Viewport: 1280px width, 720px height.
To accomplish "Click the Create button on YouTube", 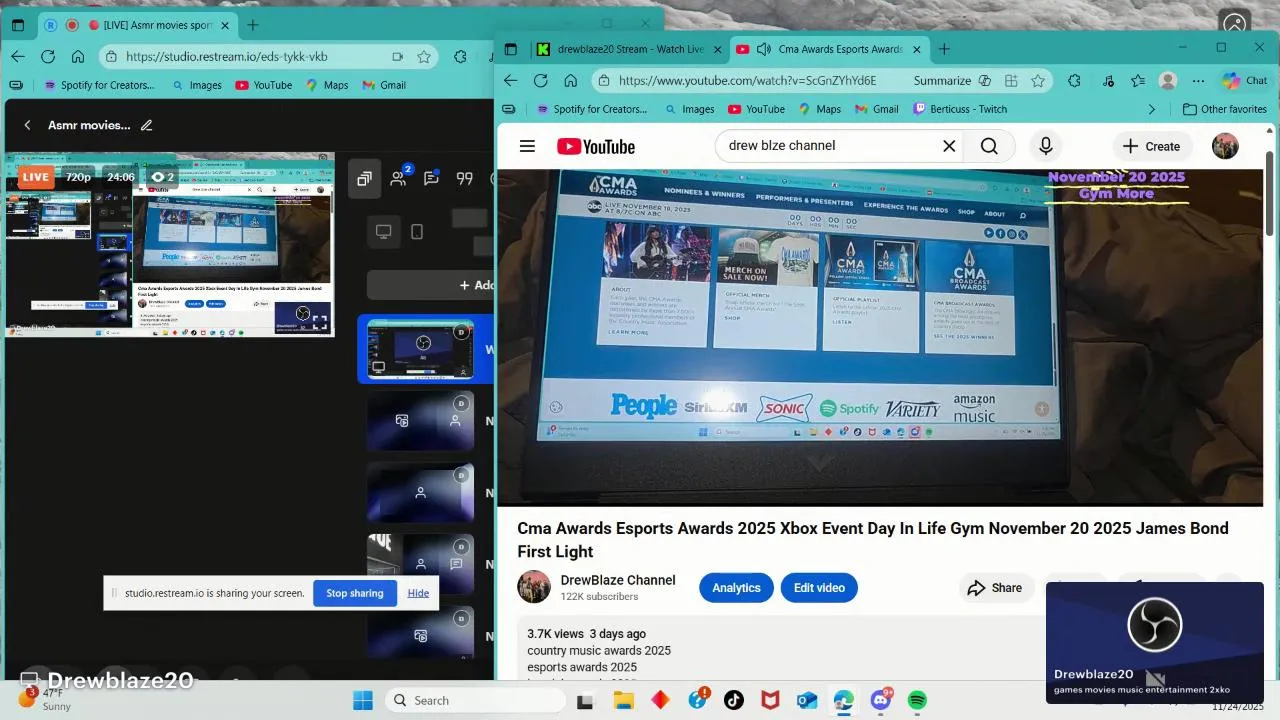I will tap(1152, 146).
